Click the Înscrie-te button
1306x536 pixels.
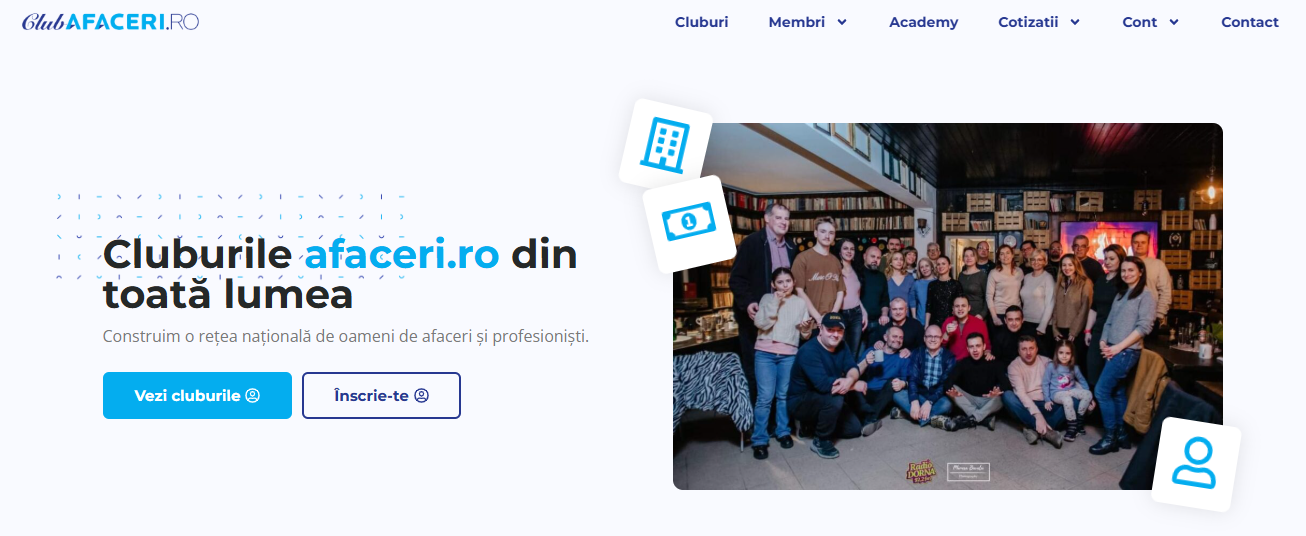click(381, 395)
